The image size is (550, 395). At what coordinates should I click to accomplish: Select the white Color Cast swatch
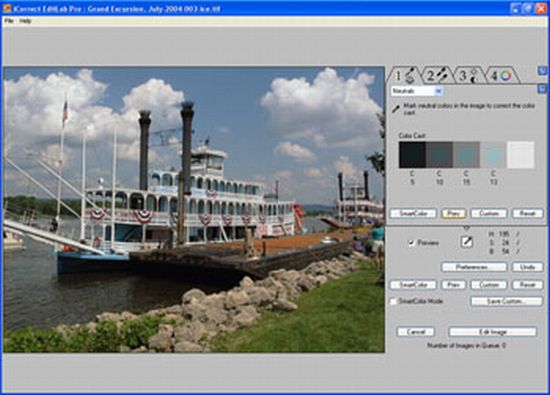click(x=521, y=155)
